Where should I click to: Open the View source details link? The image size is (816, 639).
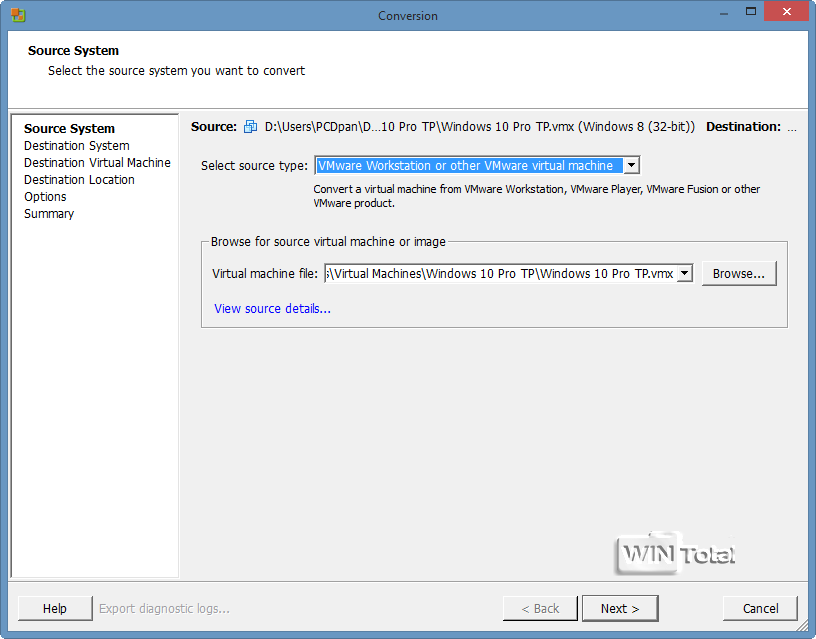click(272, 309)
